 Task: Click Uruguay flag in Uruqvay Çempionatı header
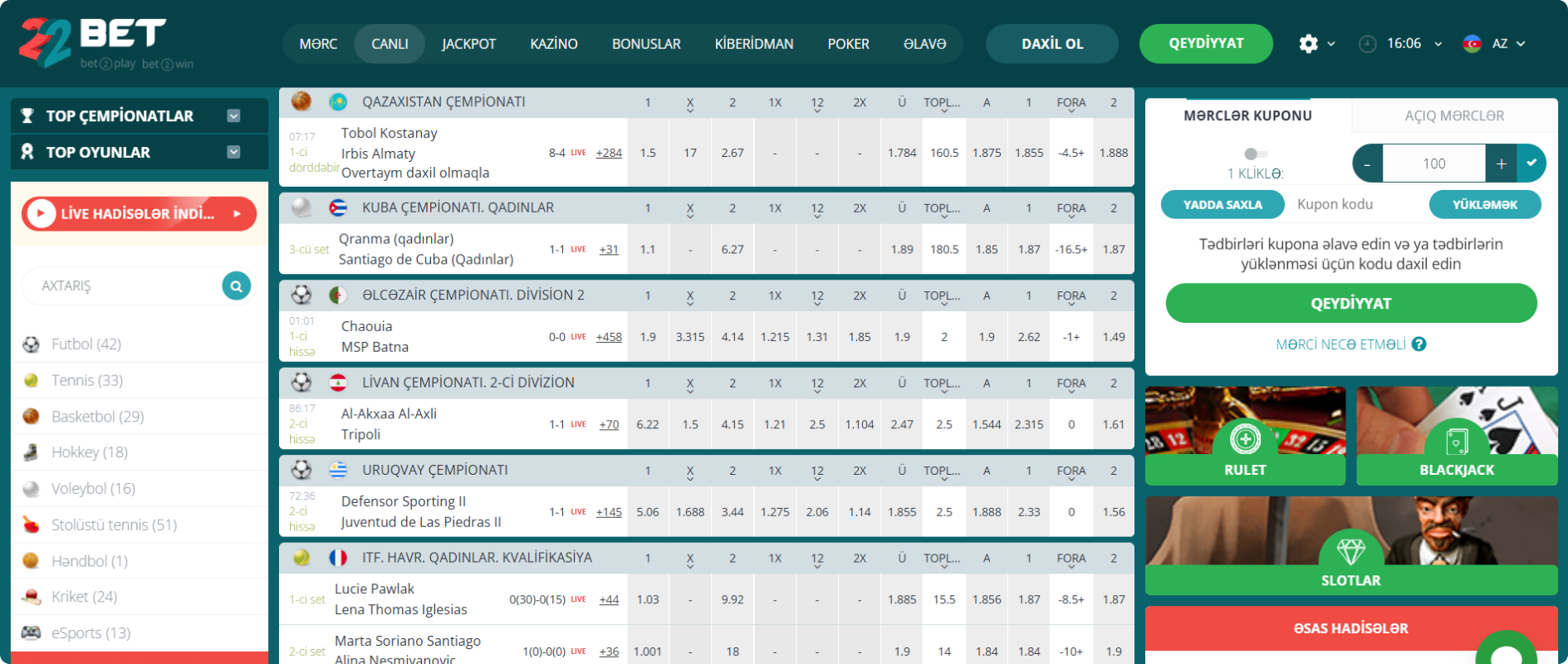338,470
